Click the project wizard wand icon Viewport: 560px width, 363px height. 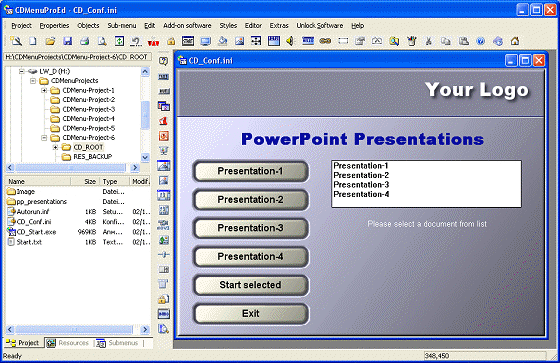point(15,41)
